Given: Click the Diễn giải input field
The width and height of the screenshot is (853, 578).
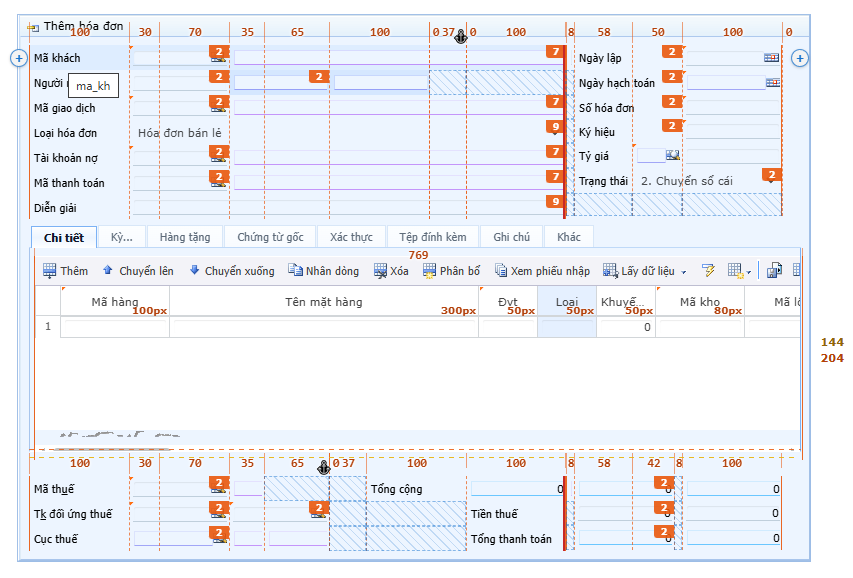Looking at the screenshot, I should tap(348, 208).
